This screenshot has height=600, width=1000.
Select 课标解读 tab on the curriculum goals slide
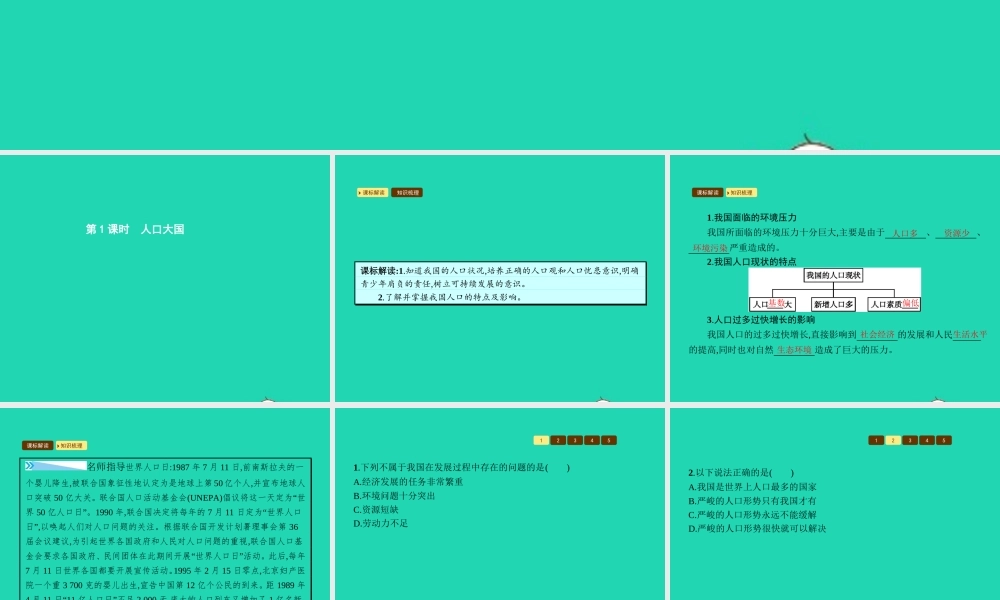point(373,193)
